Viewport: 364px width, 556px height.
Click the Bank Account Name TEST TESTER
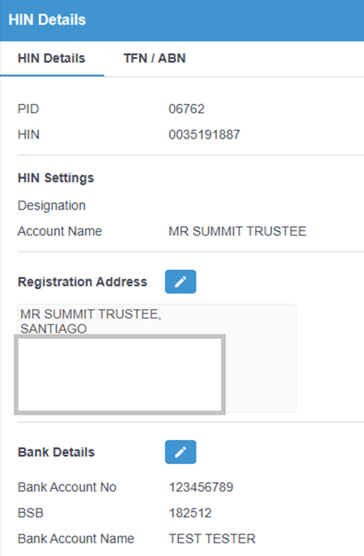(212, 539)
